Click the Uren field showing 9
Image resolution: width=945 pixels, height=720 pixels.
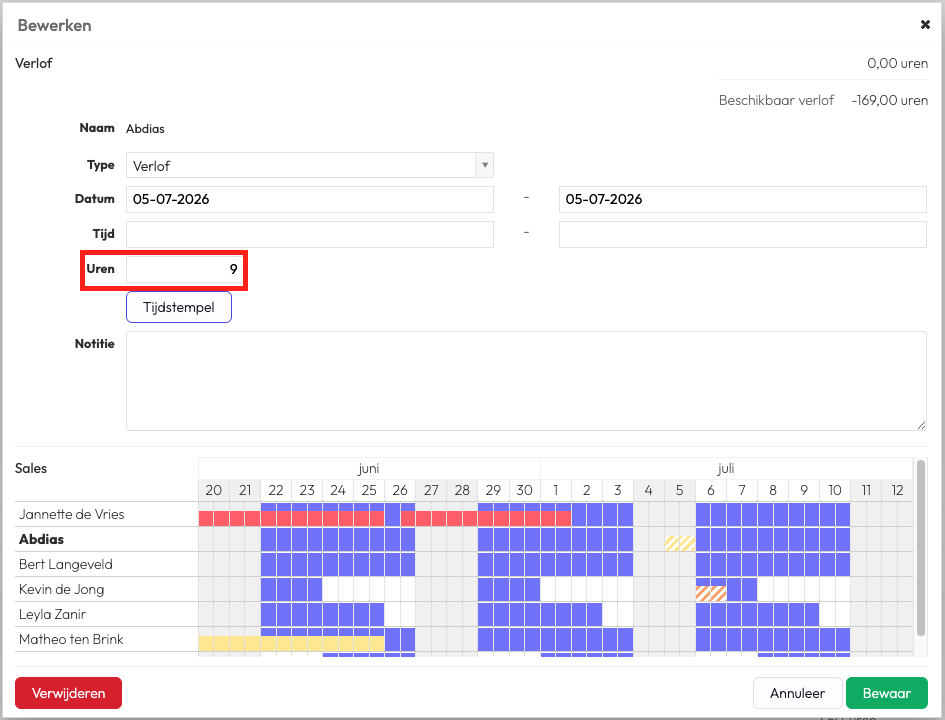[184, 269]
